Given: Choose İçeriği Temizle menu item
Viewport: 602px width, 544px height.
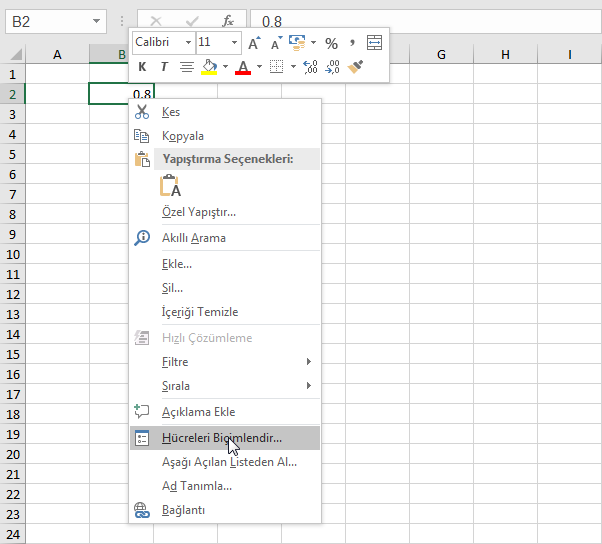Looking at the screenshot, I should [225, 312].
